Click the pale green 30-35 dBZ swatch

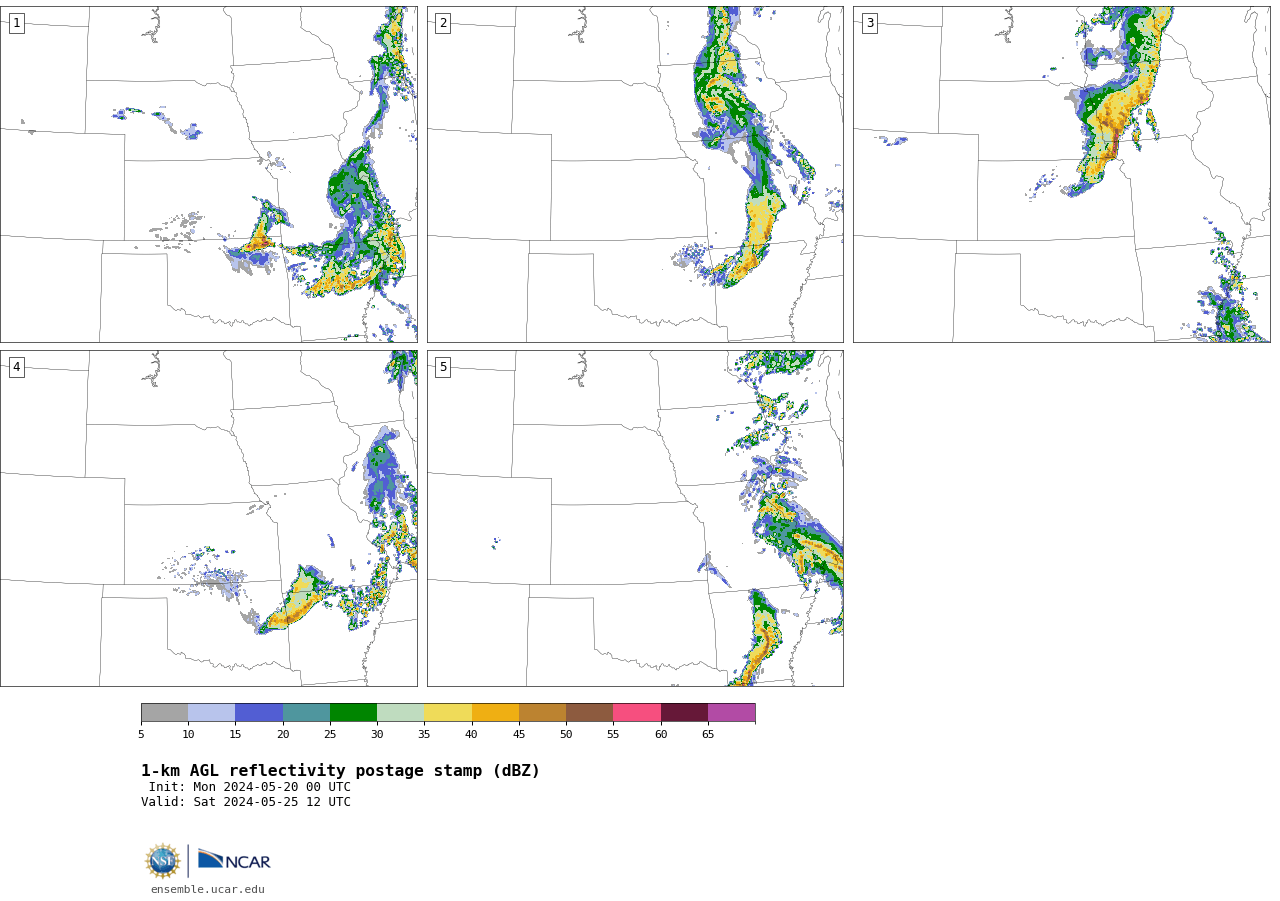[400, 712]
